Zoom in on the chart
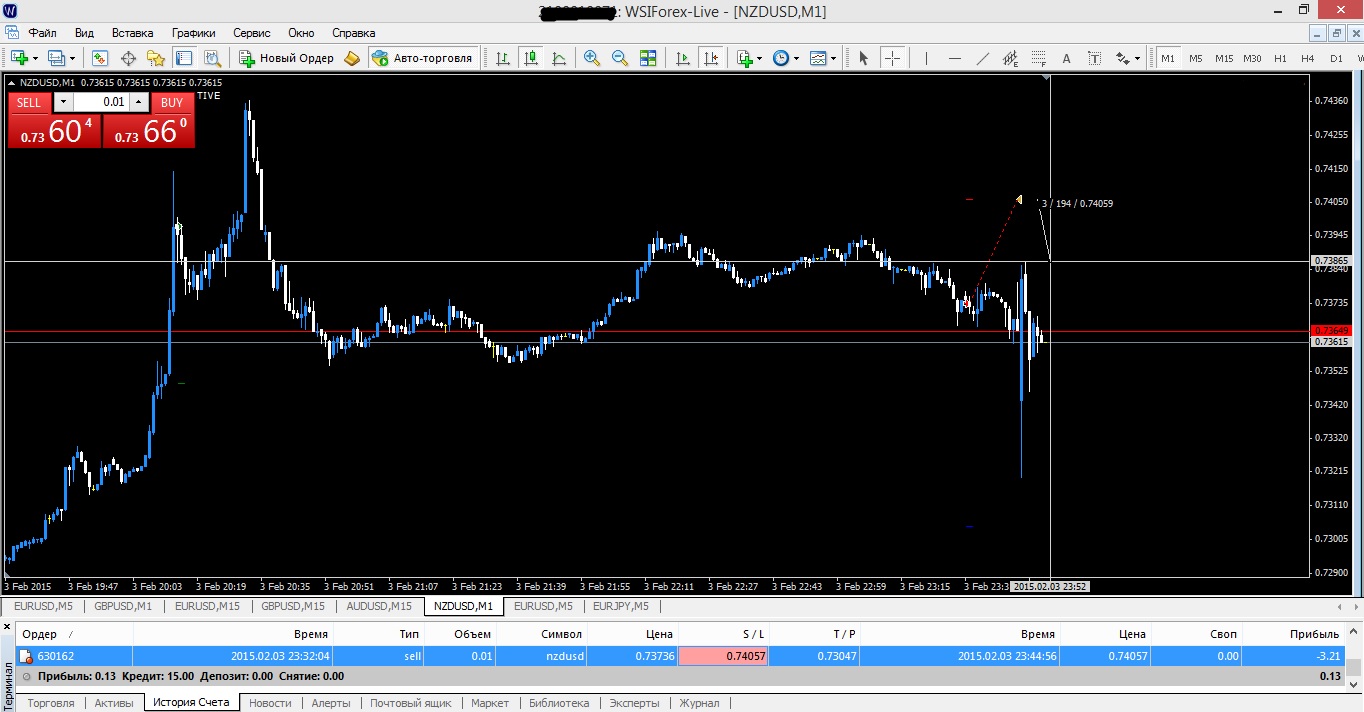1364x712 pixels. [x=592, y=58]
